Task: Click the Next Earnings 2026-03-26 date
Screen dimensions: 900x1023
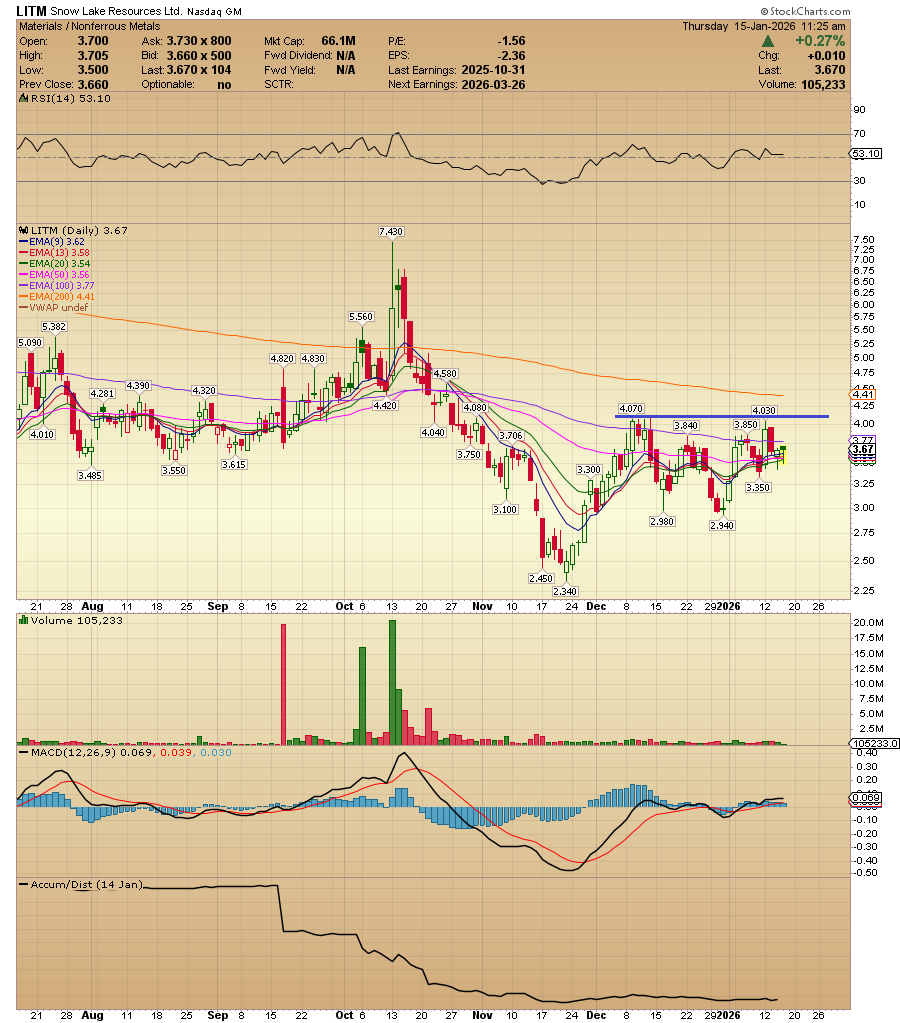Action: 493,85
